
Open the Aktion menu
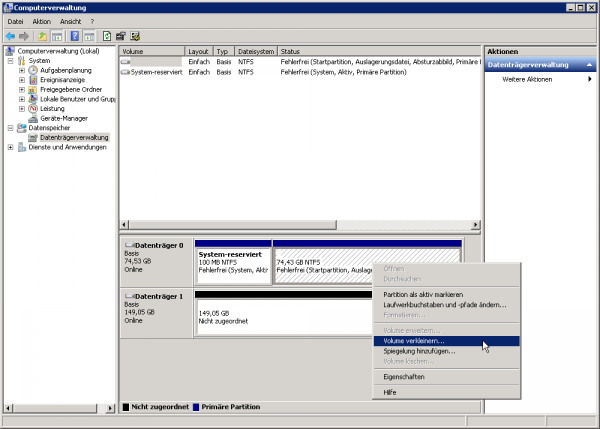click(41, 21)
